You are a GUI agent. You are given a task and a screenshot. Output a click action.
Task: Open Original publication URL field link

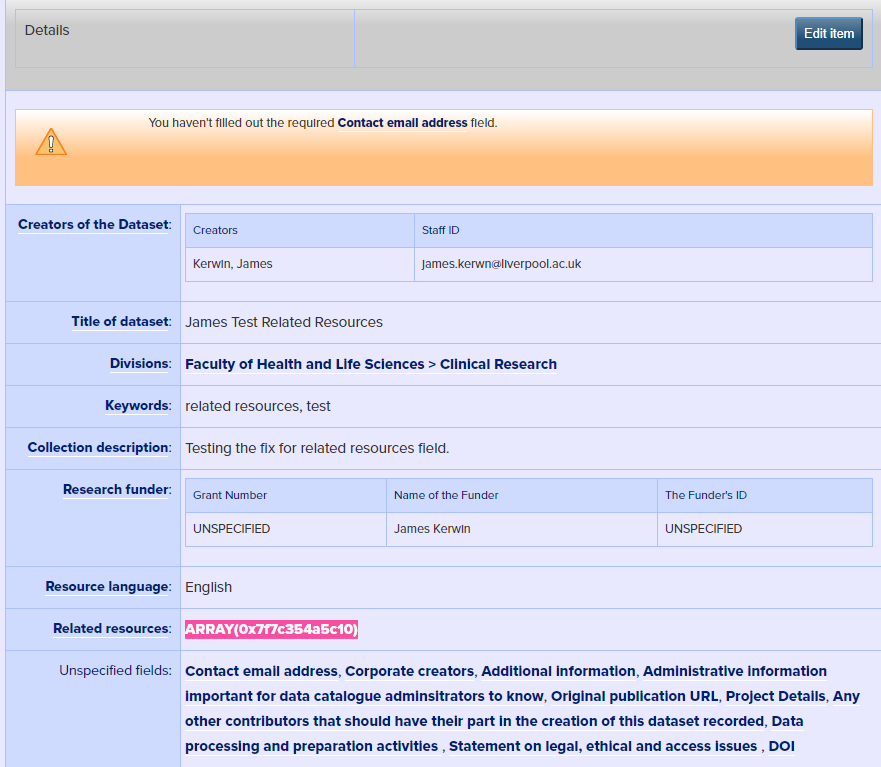(634, 696)
